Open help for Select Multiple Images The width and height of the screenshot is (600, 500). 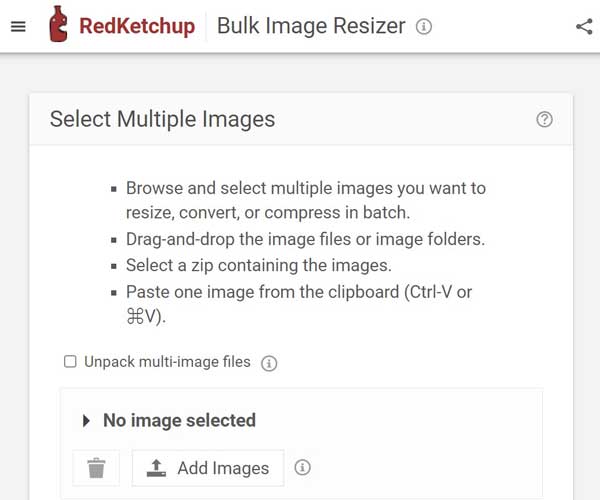[x=544, y=119]
